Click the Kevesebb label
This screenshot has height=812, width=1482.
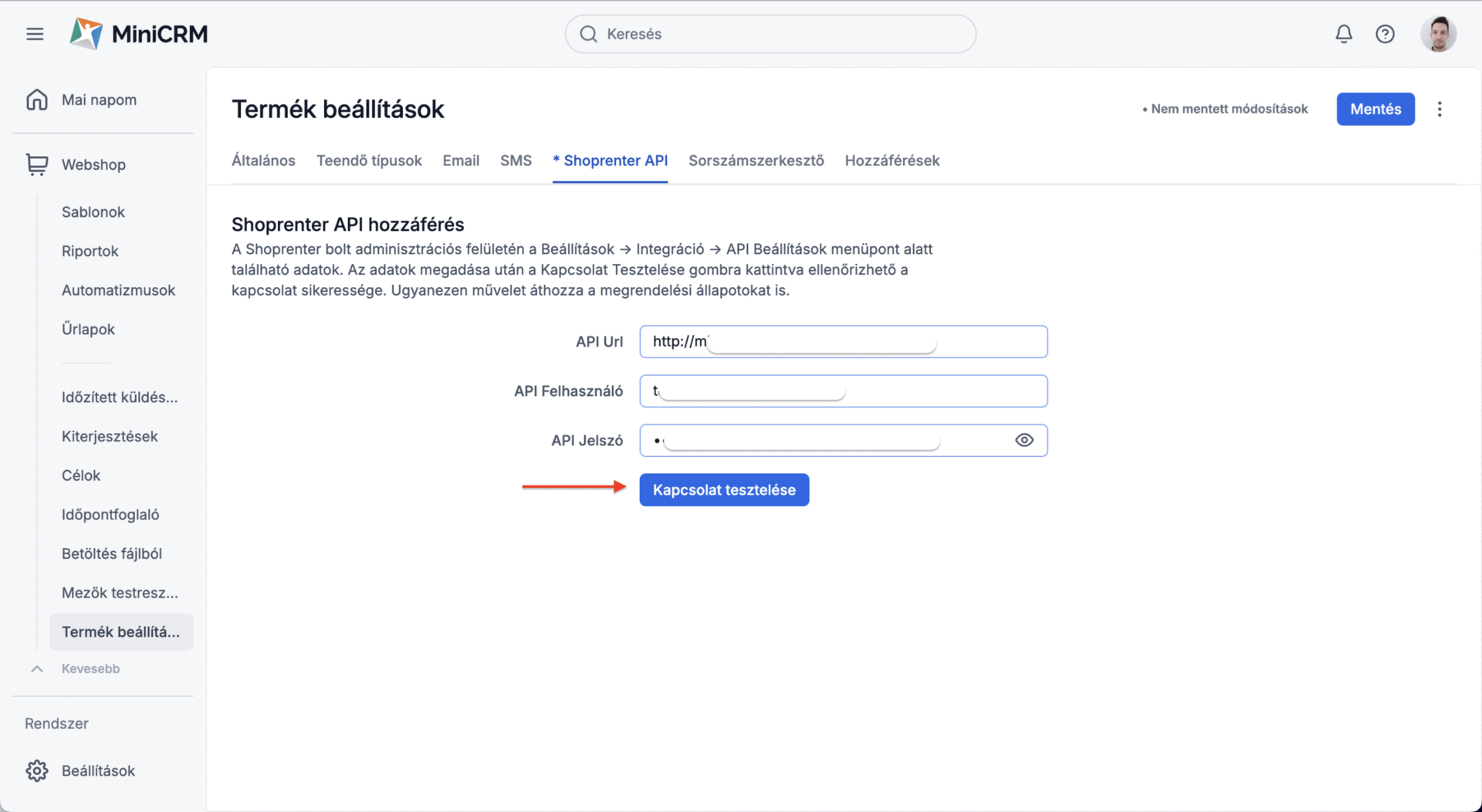90,668
